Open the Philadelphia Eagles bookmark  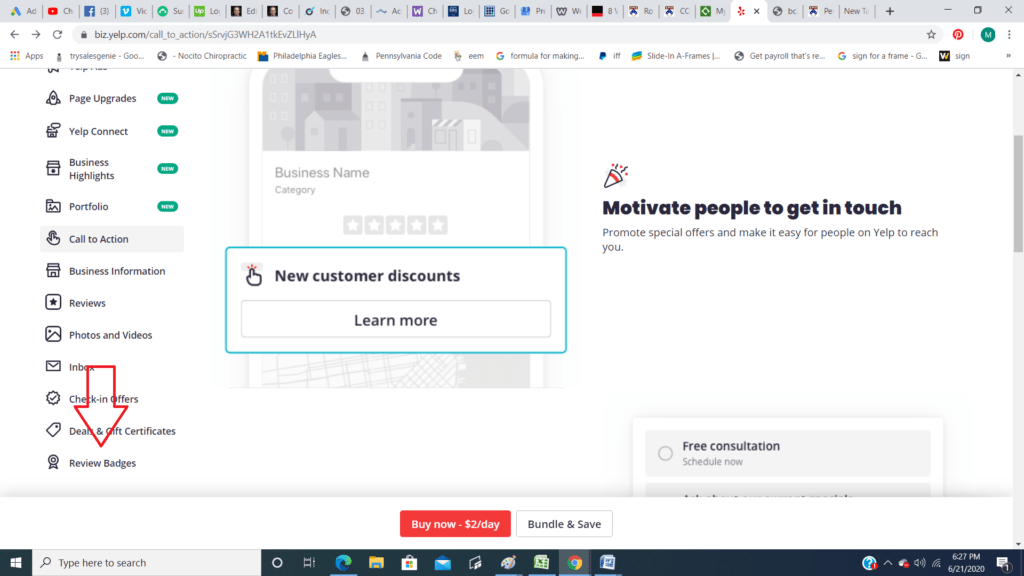click(302, 56)
